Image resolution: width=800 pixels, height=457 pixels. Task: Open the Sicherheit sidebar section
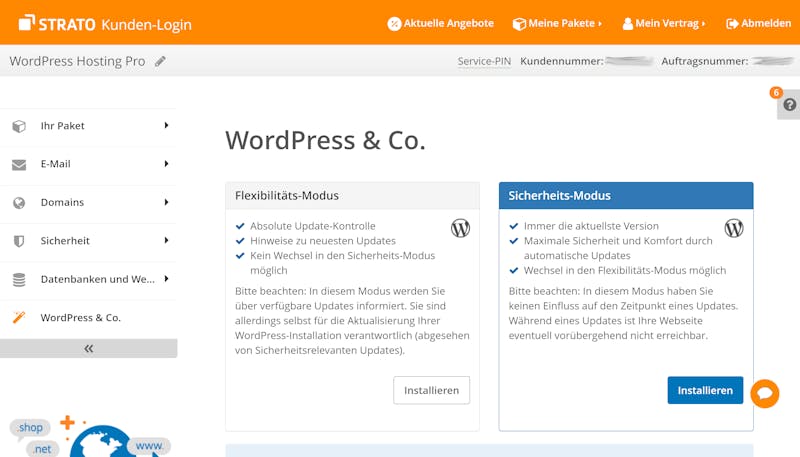point(88,241)
